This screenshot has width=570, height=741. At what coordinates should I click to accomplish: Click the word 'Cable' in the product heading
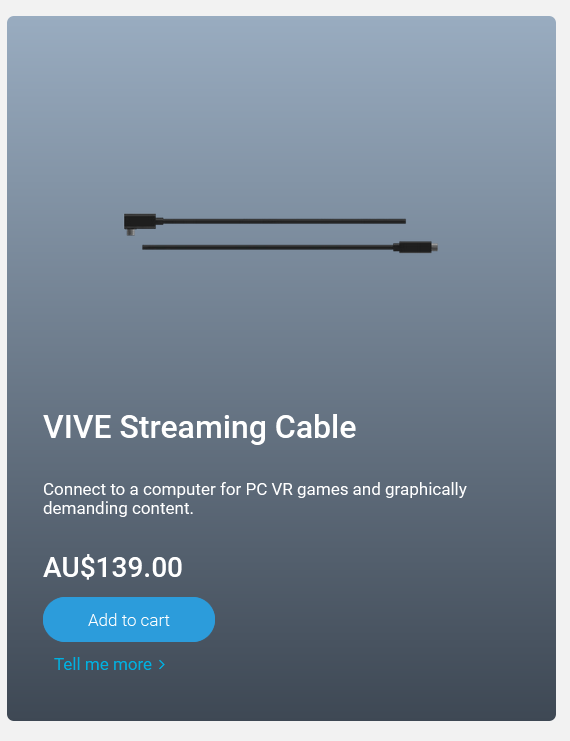point(316,427)
